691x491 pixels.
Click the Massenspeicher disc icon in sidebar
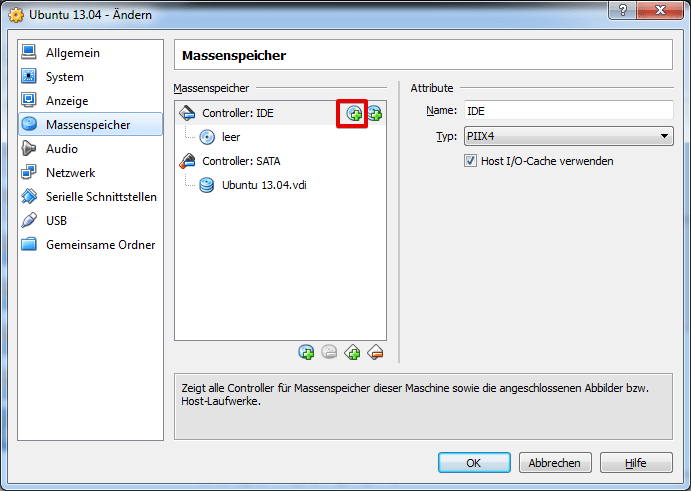click(x=29, y=124)
